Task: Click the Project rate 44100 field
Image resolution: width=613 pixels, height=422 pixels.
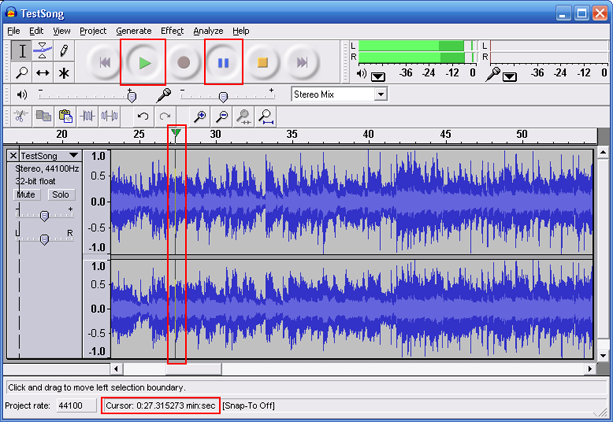Action: pyautogui.click(x=76, y=406)
